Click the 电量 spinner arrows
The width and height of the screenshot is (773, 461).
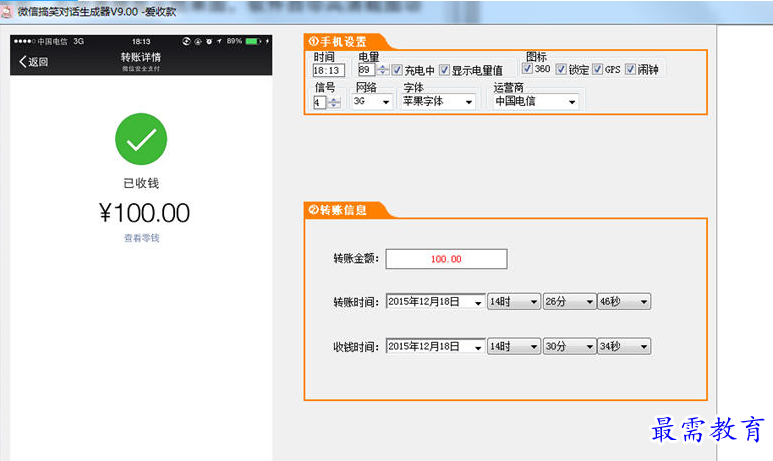383,70
